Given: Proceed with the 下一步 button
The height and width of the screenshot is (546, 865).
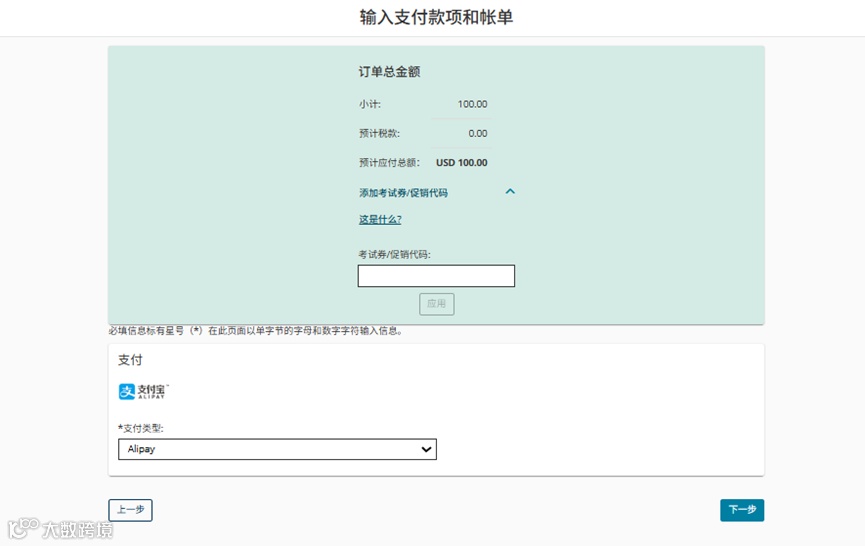Looking at the screenshot, I should click(x=742, y=510).
